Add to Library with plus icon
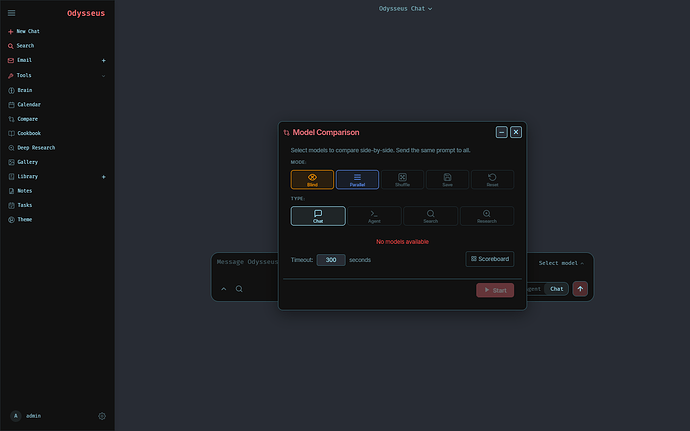This screenshot has height=431, width=690. [103, 177]
